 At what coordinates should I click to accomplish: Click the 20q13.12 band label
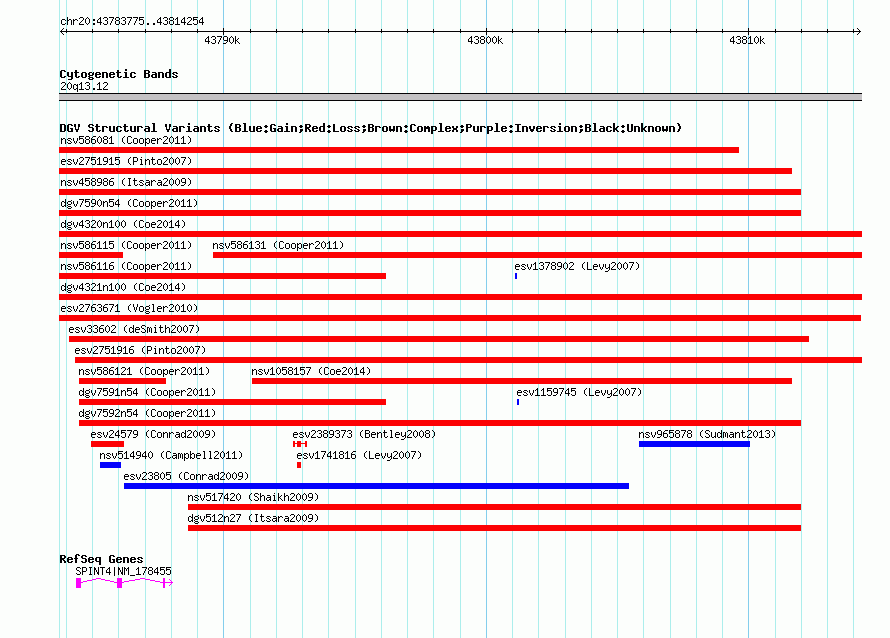tap(84, 86)
